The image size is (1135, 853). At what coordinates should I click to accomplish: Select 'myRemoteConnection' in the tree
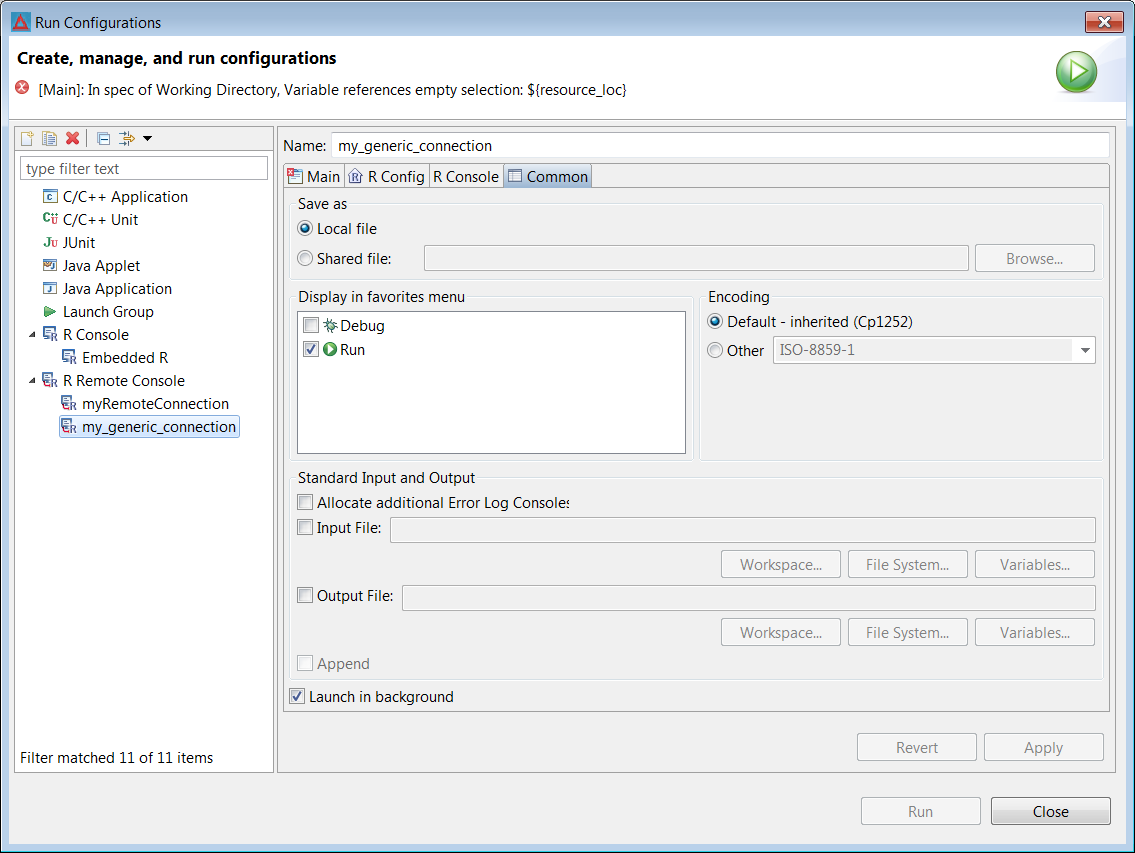tap(155, 403)
